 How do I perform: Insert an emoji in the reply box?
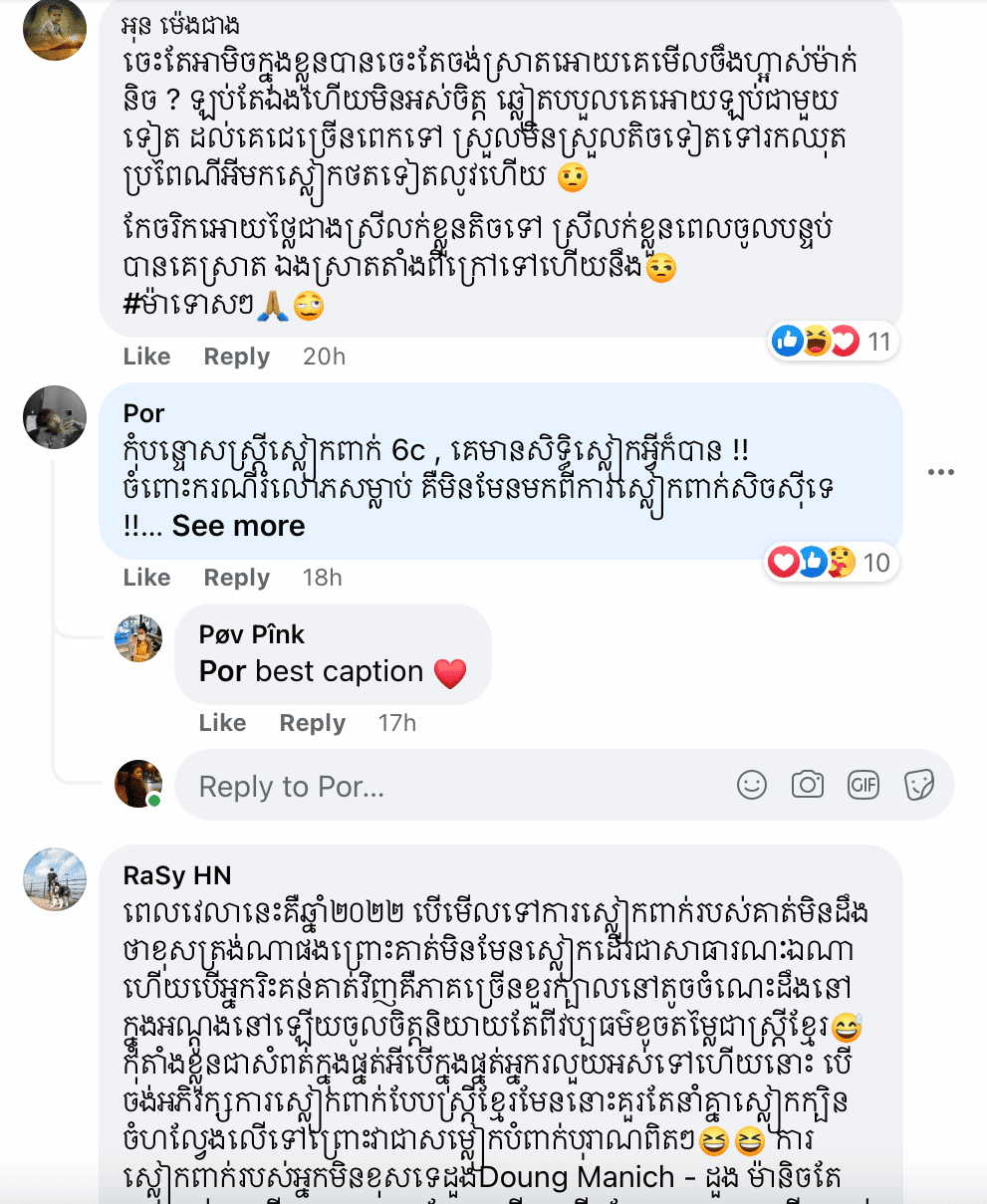pos(752,786)
